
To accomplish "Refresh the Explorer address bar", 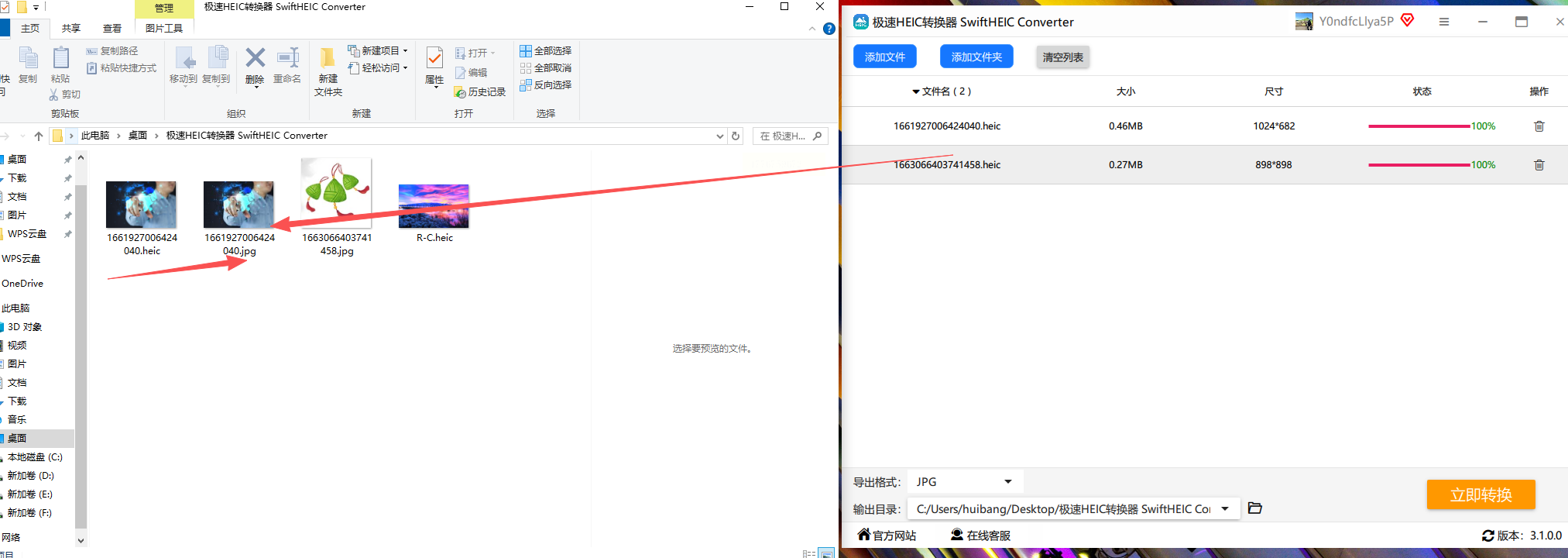I will tap(736, 136).
